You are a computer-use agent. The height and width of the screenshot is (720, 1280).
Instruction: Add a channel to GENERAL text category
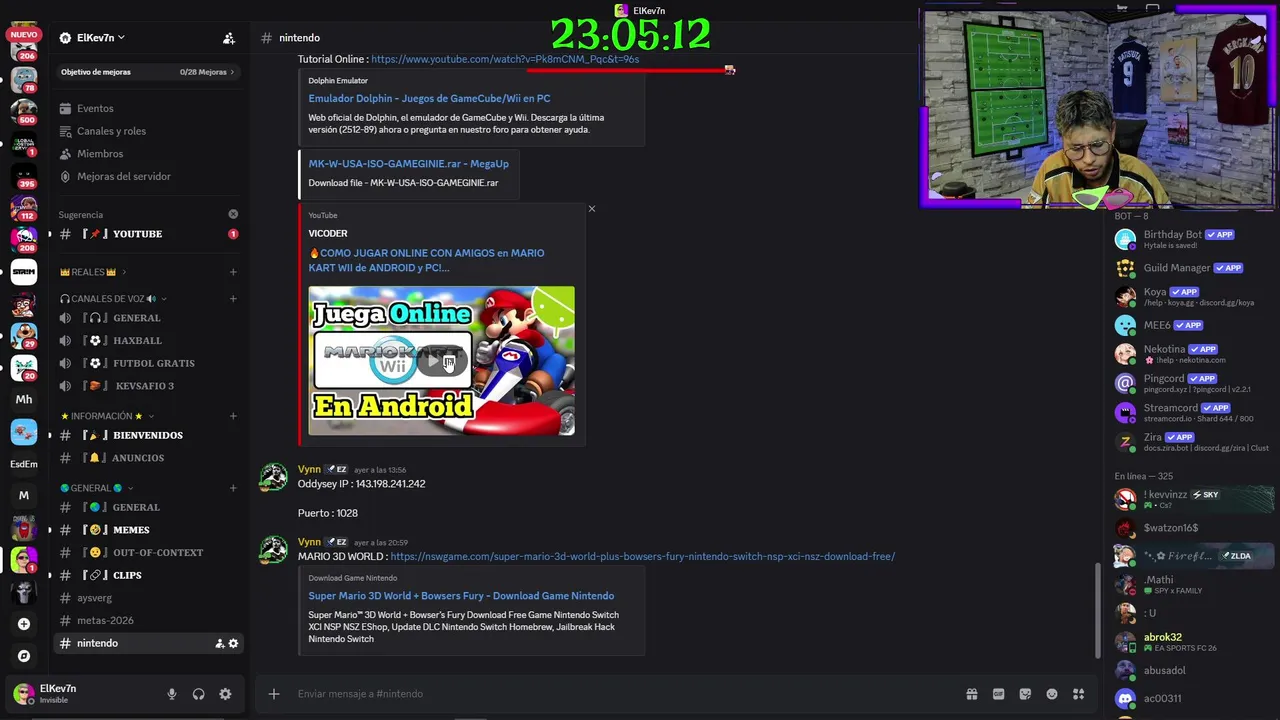(x=233, y=488)
